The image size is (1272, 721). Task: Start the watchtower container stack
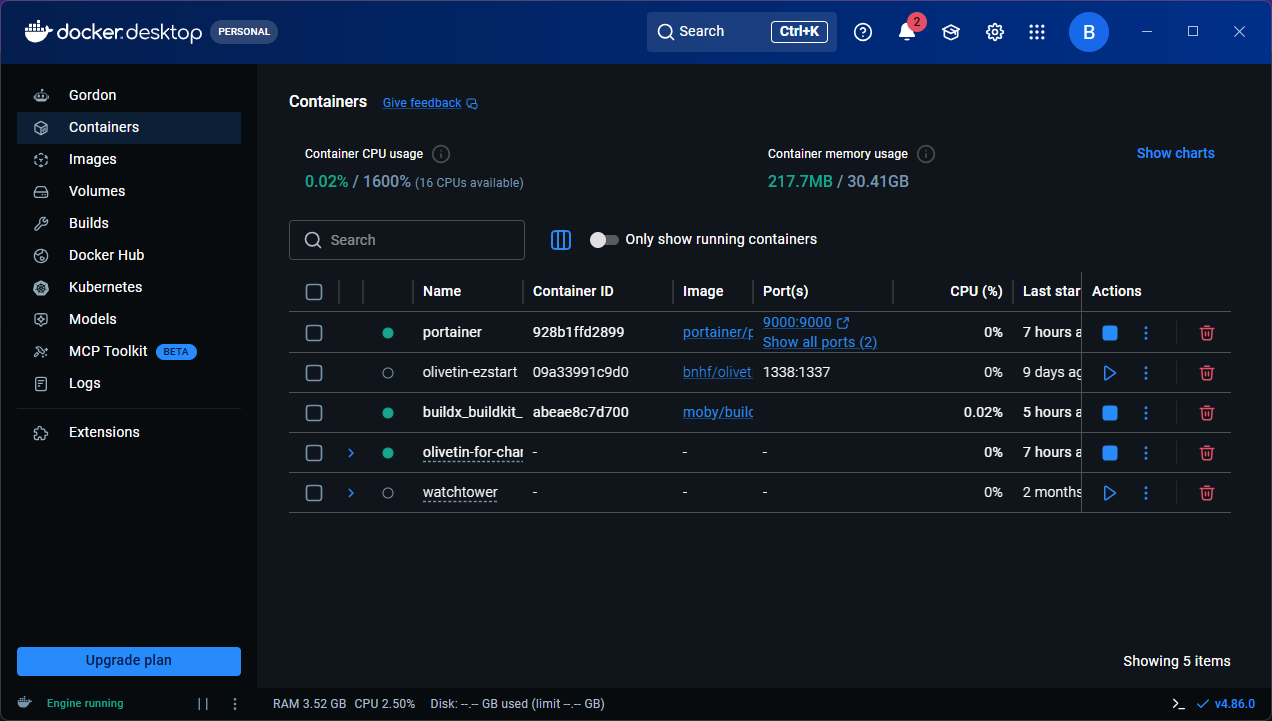coord(1110,493)
